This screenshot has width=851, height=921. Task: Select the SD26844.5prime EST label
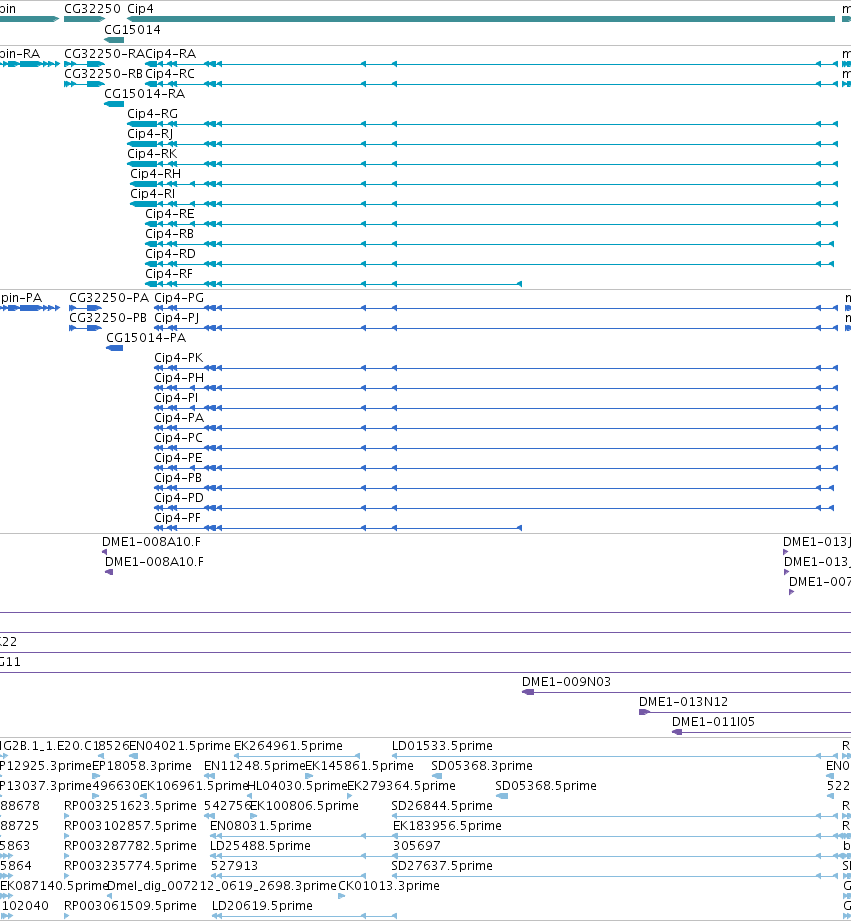coord(442,806)
